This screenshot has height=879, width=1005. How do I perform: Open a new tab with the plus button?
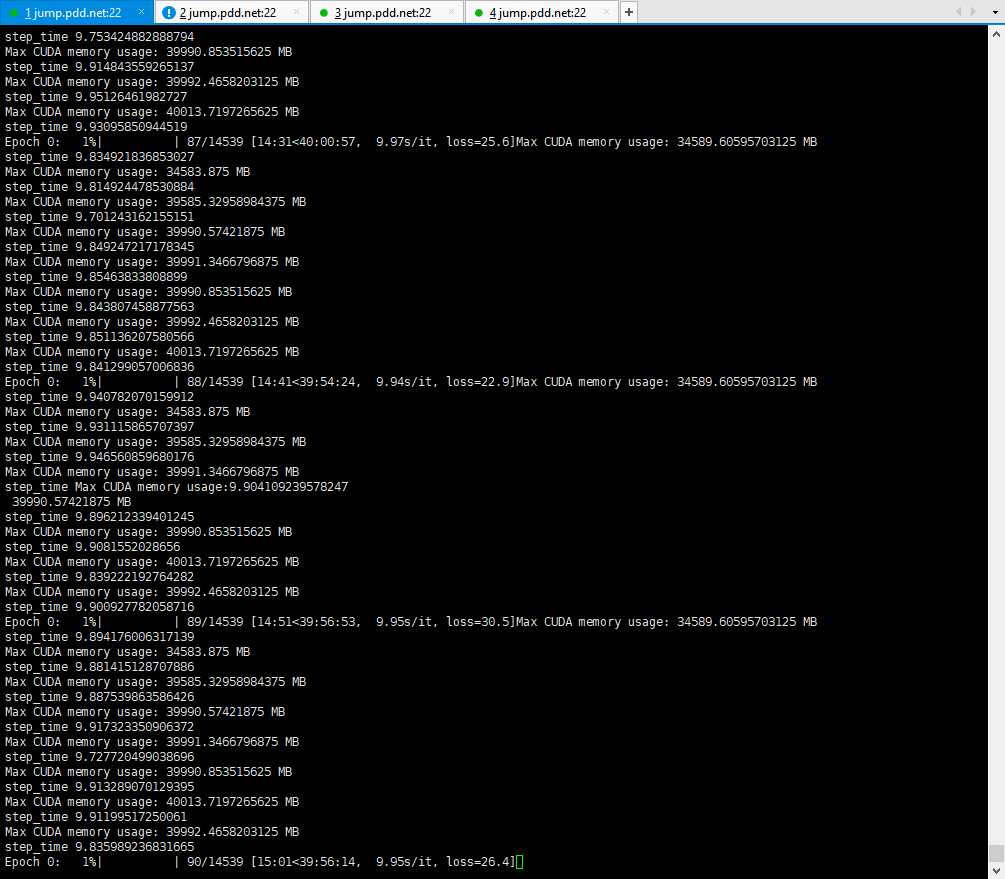[631, 10]
